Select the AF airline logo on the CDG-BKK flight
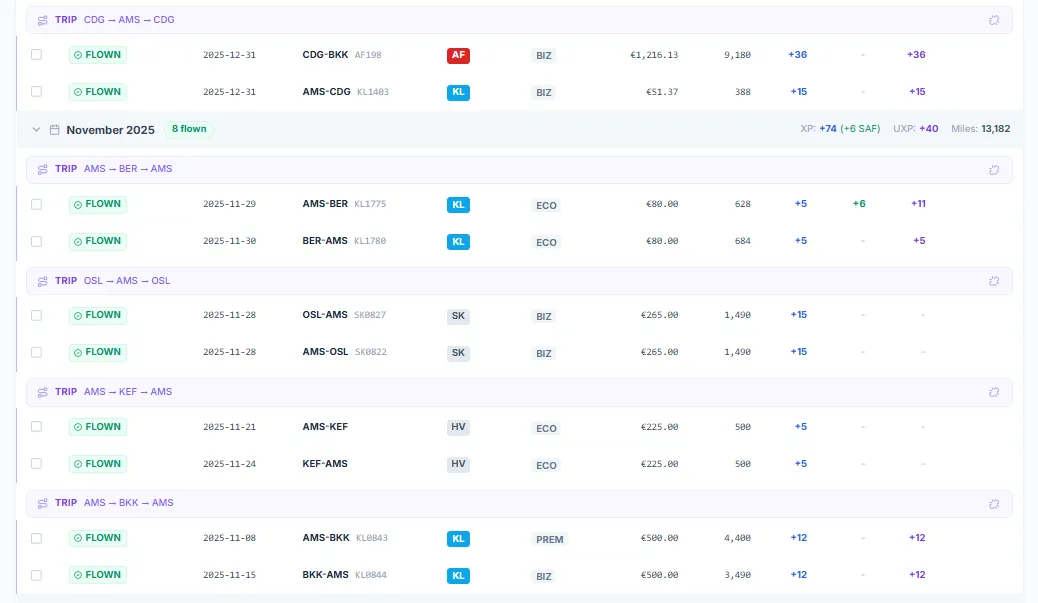 click(x=458, y=55)
